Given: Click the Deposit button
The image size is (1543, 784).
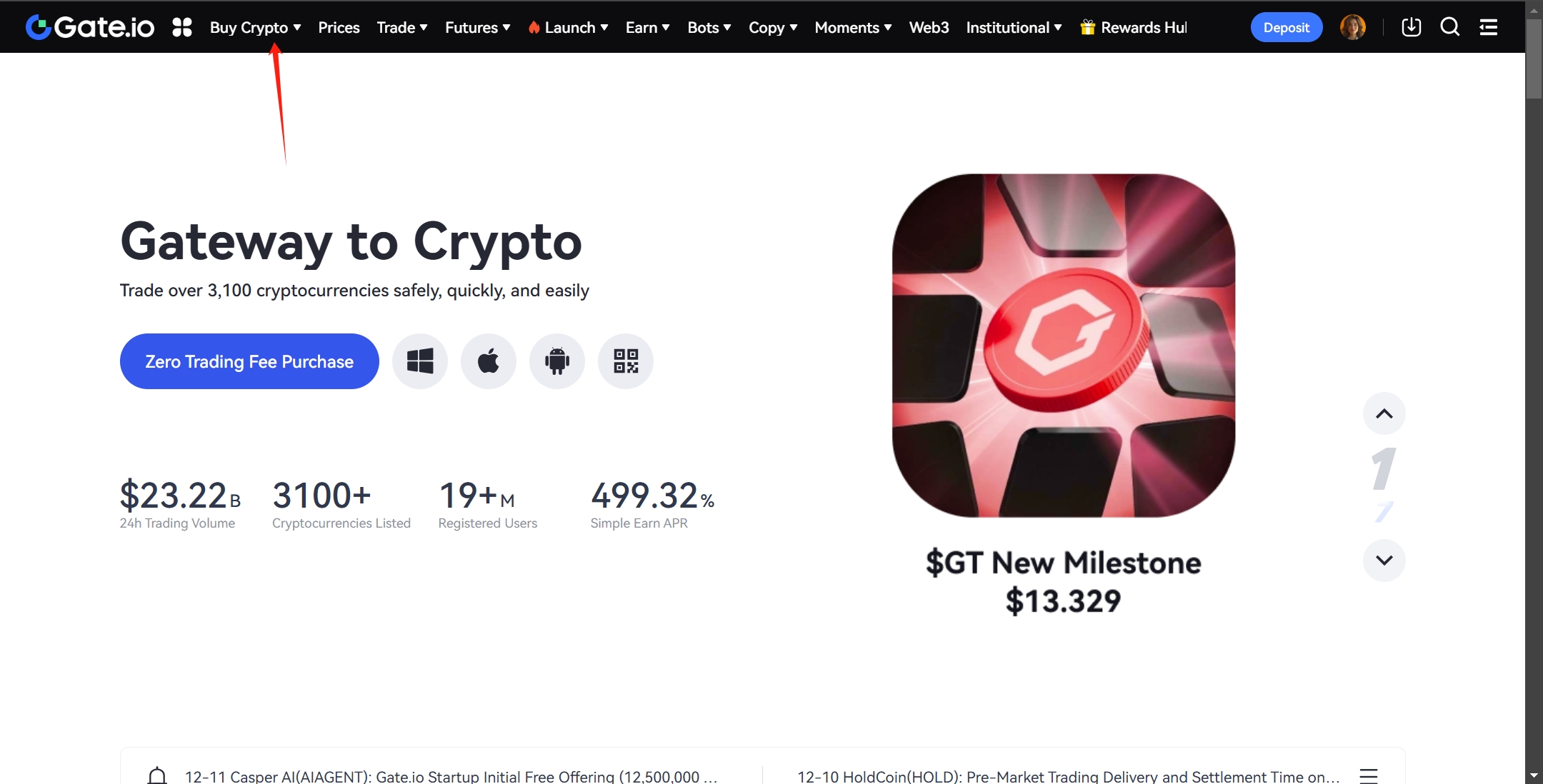Looking at the screenshot, I should tap(1286, 27).
